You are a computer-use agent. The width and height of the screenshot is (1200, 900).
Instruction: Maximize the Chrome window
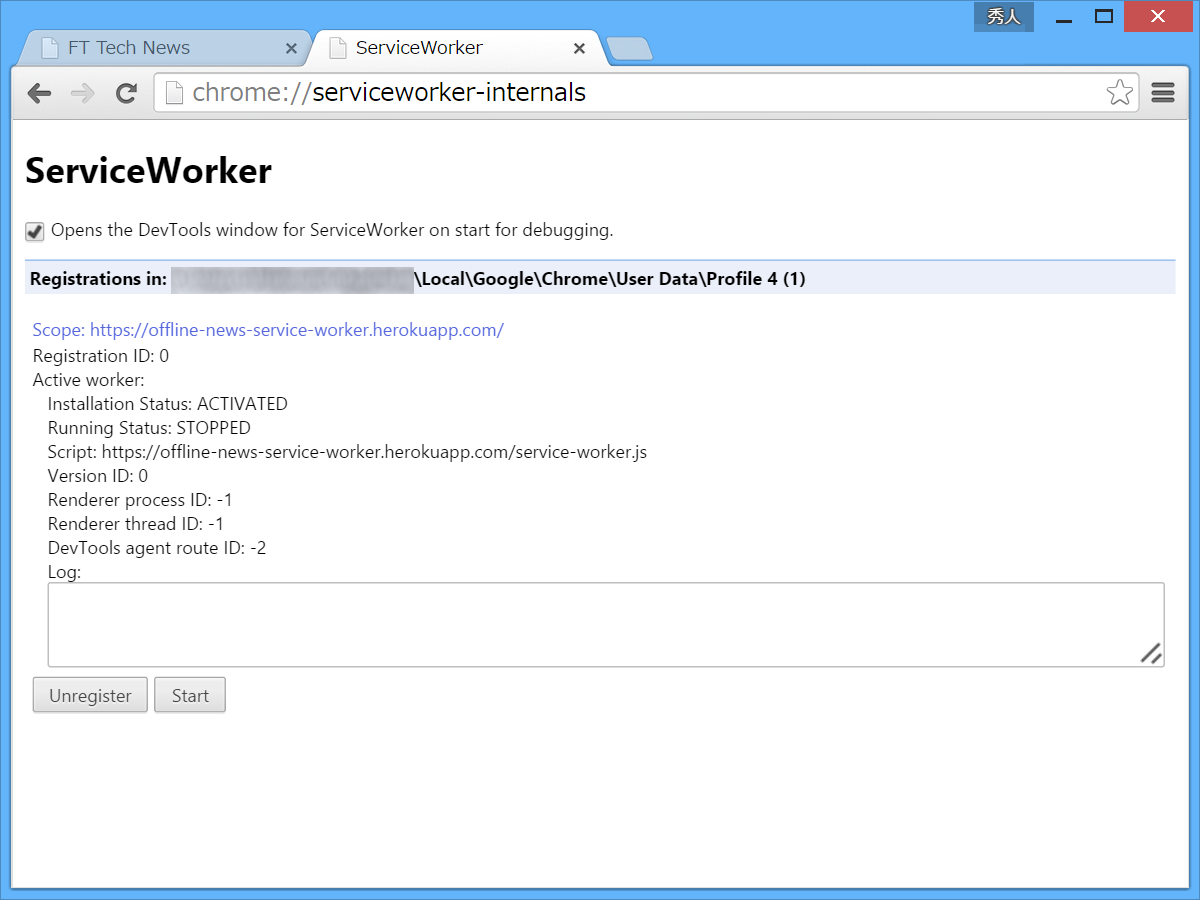click(x=1104, y=17)
